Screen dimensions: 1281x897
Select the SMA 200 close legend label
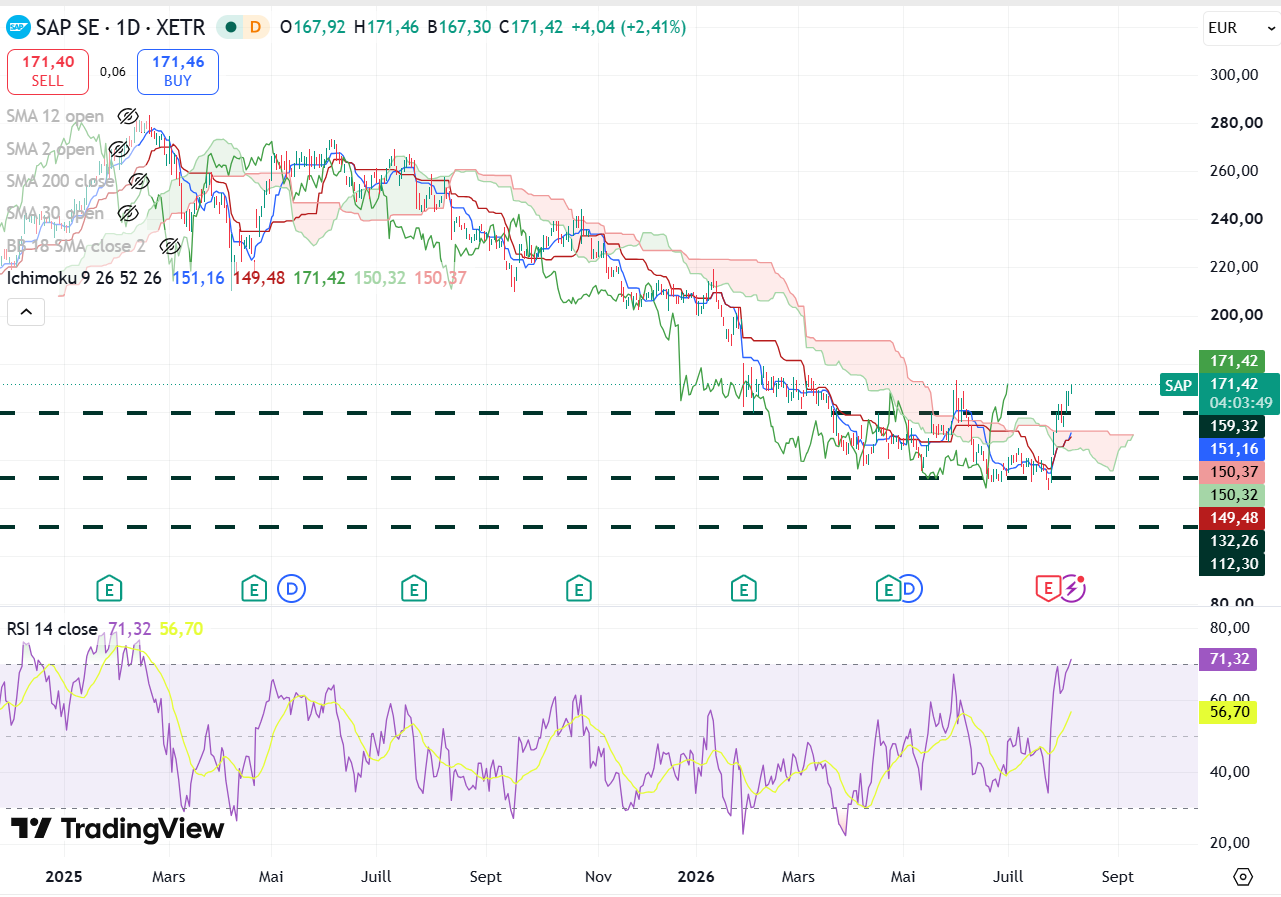coord(60,181)
